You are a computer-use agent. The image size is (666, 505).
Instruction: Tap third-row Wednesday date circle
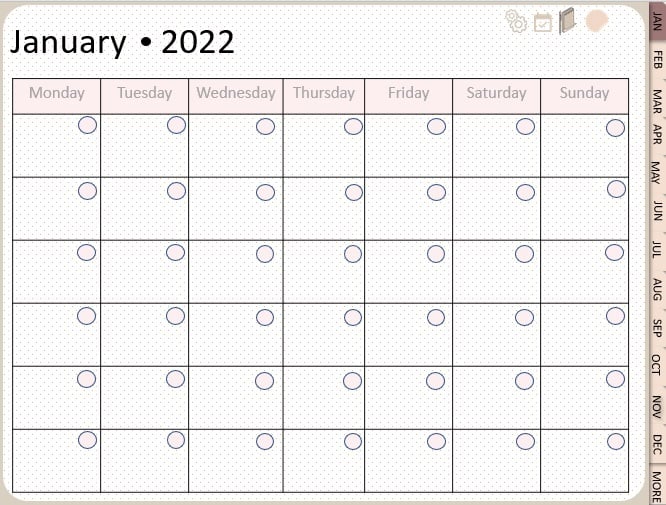265,254
